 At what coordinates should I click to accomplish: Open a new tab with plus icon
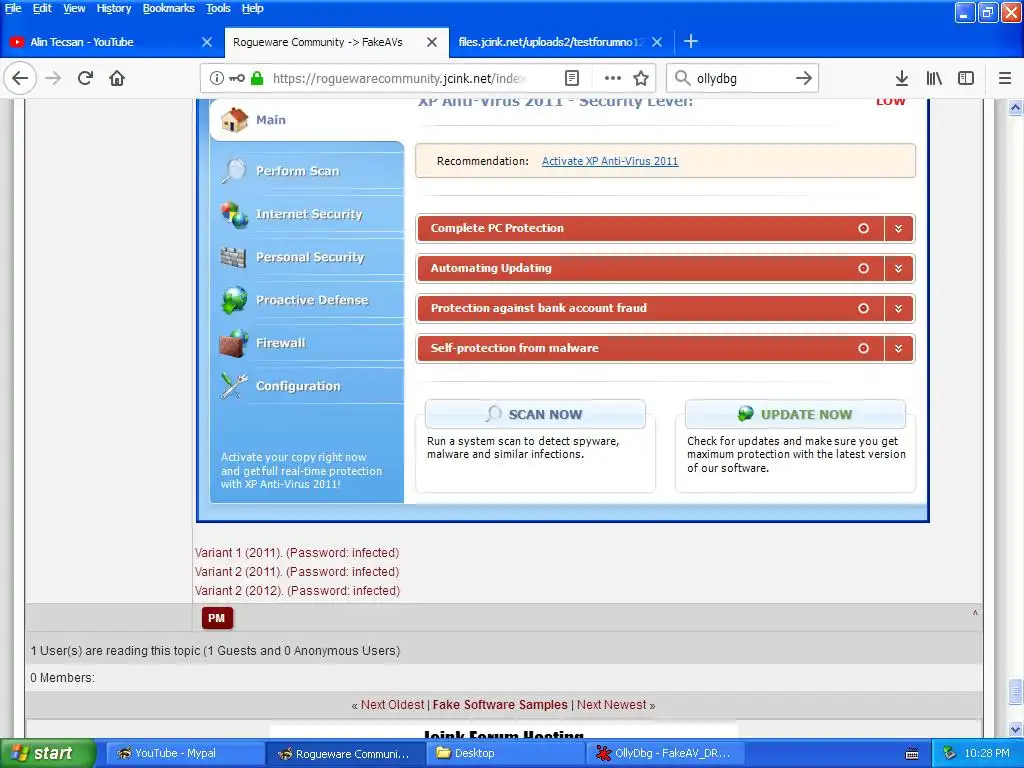(x=691, y=42)
